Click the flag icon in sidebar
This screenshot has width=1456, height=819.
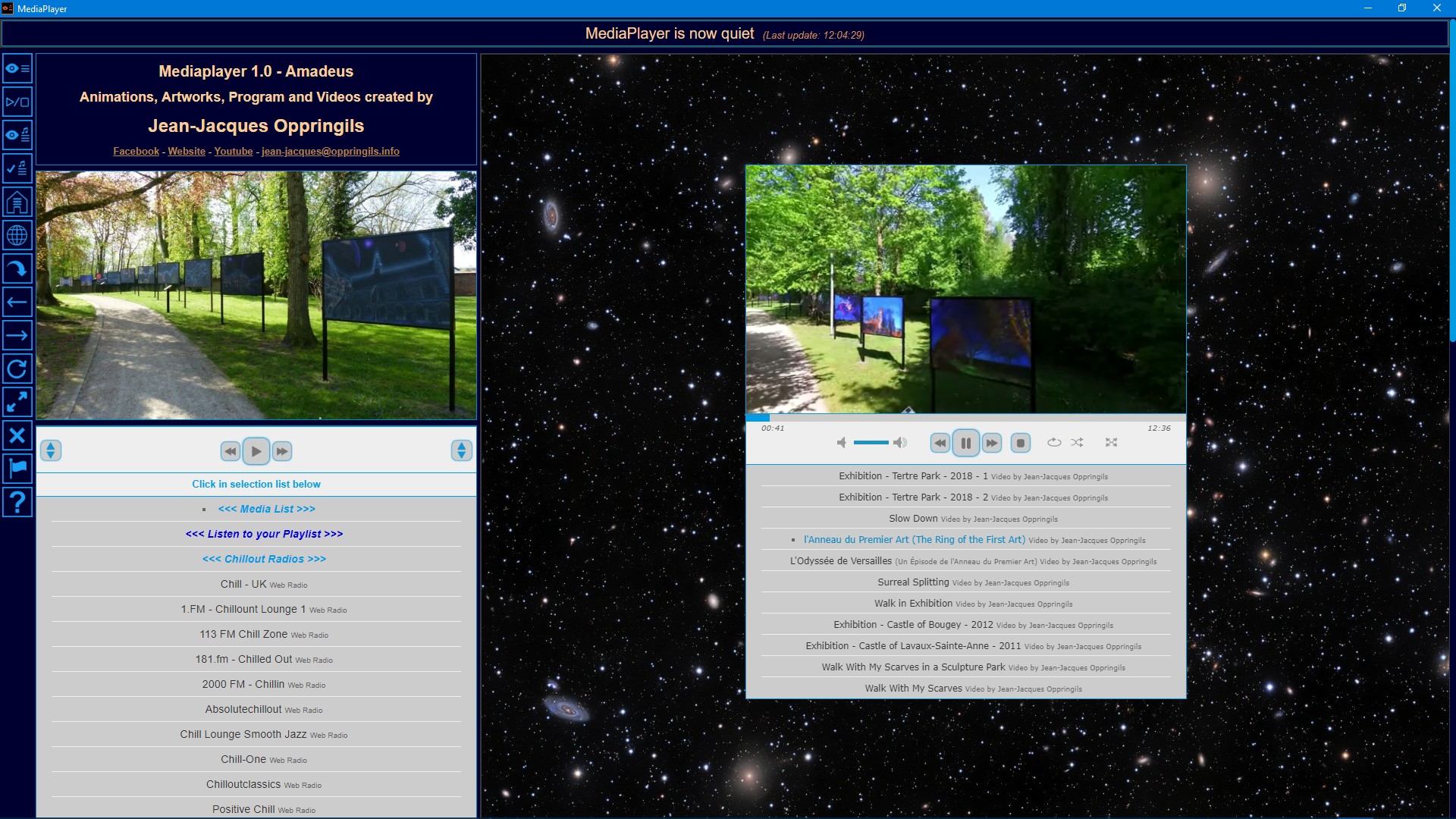click(17, 468)
